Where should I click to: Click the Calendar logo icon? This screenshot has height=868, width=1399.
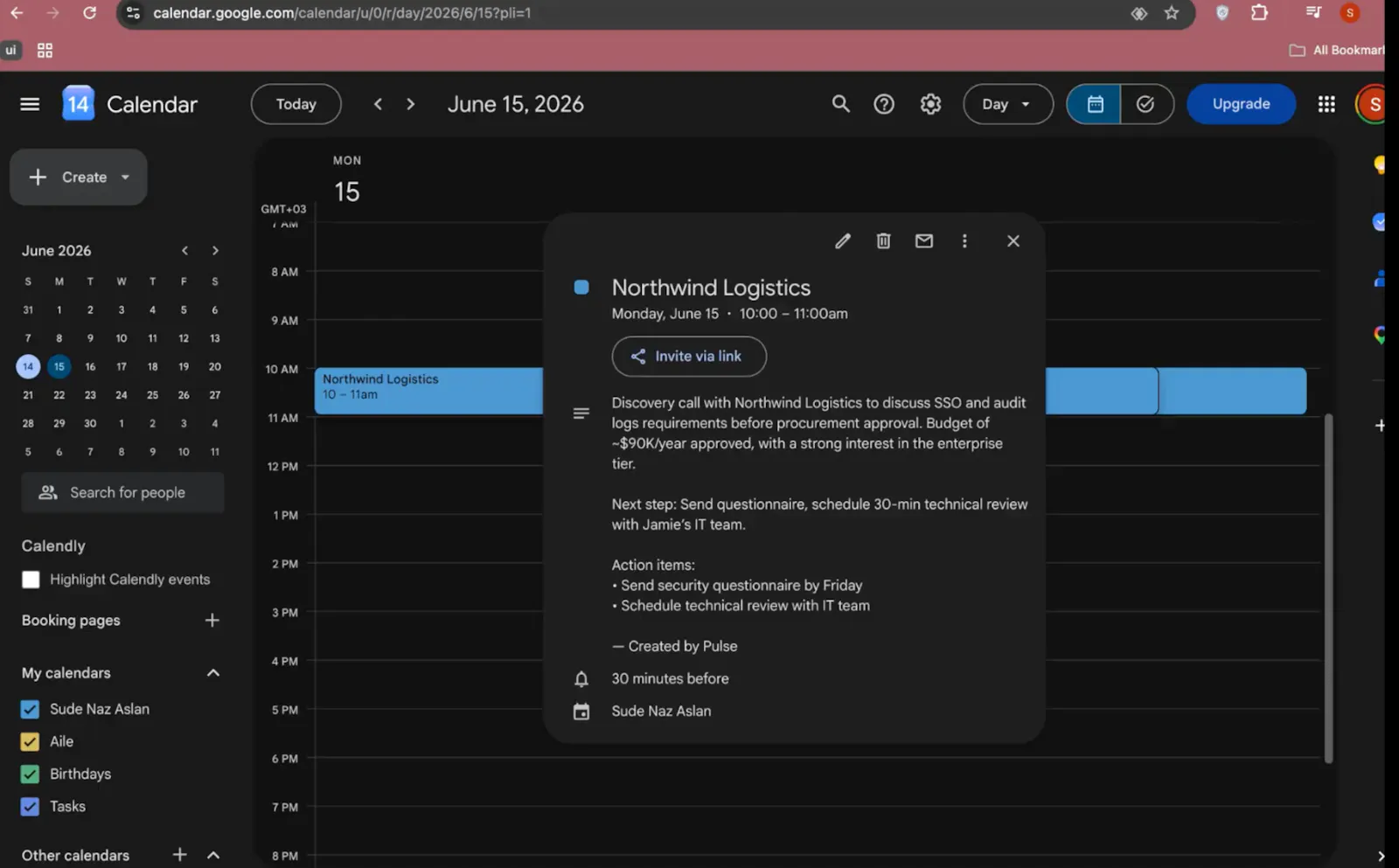tap(78, 104)
